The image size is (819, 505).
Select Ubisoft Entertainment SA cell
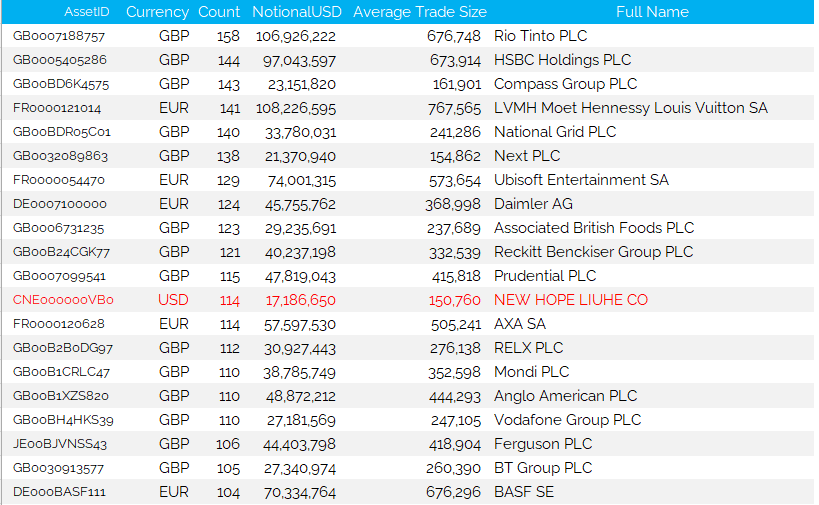pyautogui.click(x=581, y=180)
